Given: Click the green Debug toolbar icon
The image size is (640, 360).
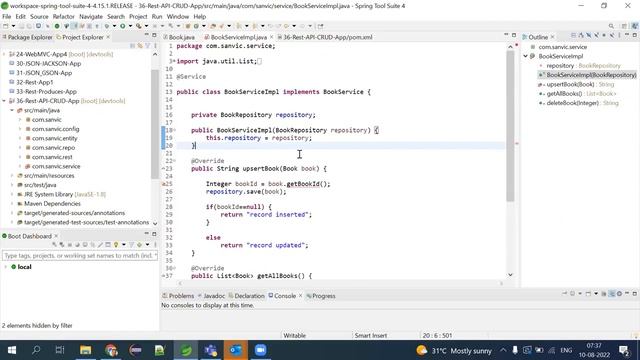Looking at the screenshot, I should pyautogui.click(x=107, y=26).
